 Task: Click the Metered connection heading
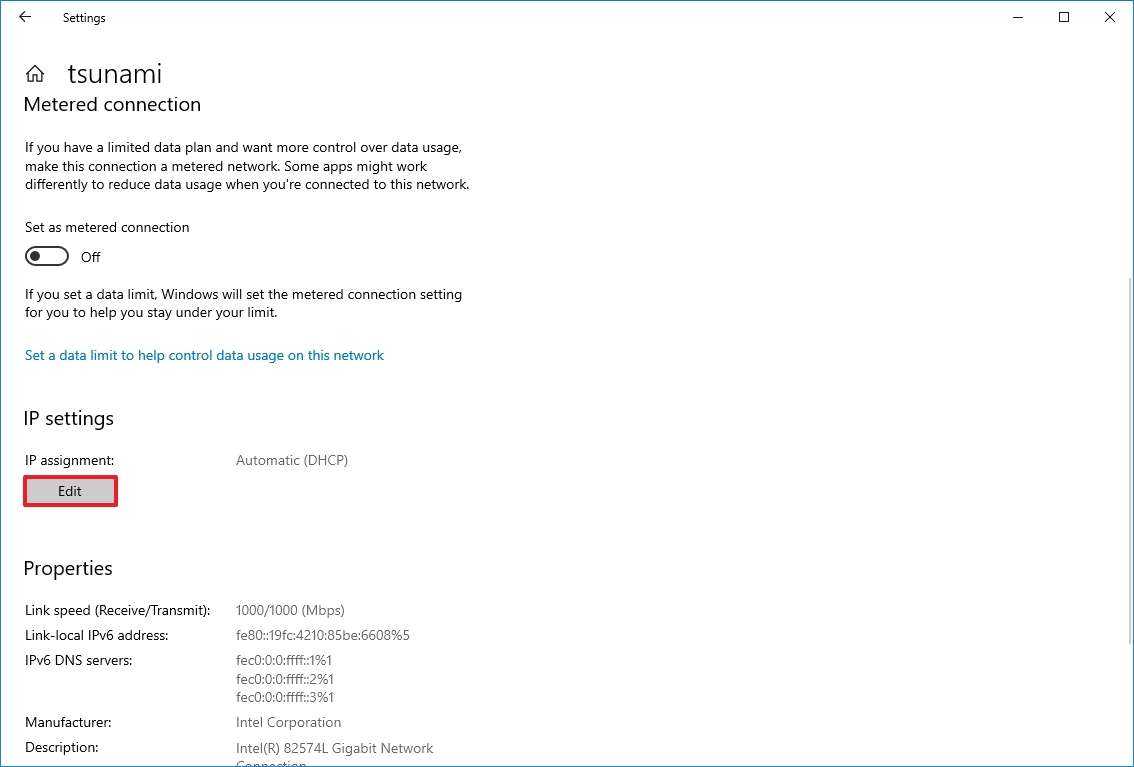pyautogui.click(x=112, y=104)
